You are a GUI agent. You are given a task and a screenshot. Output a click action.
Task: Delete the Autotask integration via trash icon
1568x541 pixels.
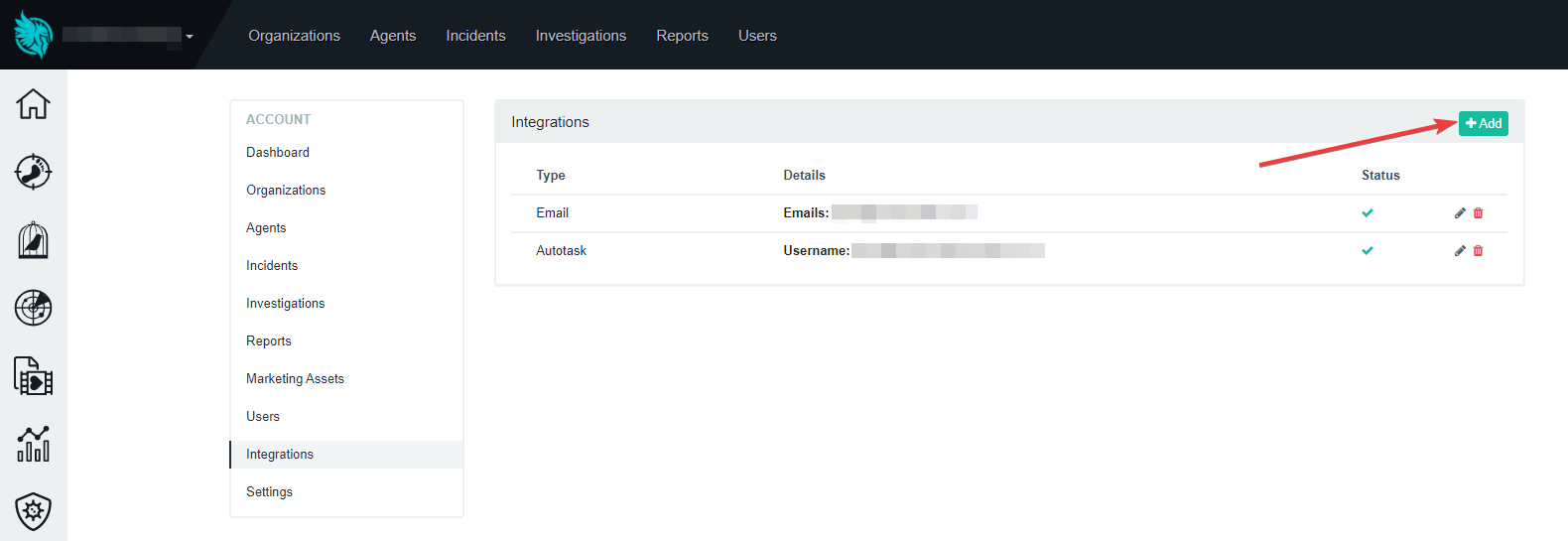point(1478,251)
